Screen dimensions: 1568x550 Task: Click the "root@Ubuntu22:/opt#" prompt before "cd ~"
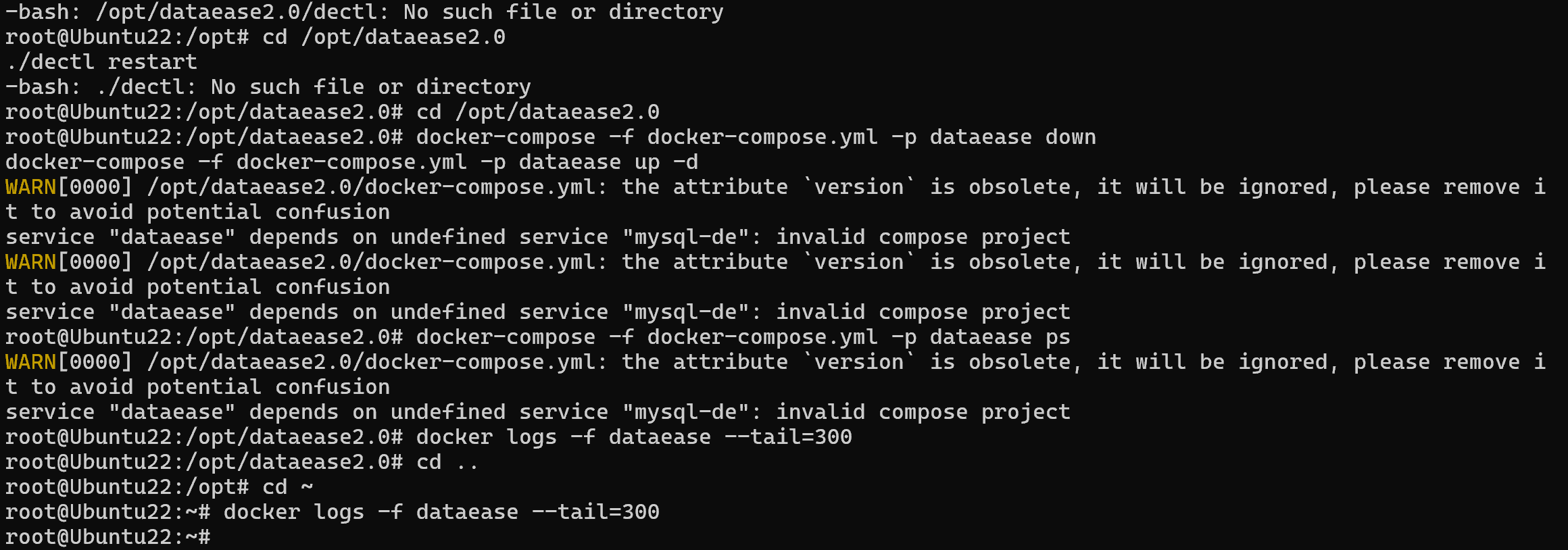[127, 487]
